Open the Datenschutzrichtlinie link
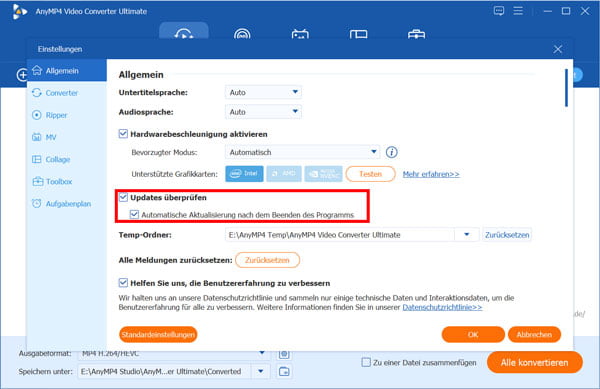The width and height of the screenshot is (600, 389). point(442,307)
